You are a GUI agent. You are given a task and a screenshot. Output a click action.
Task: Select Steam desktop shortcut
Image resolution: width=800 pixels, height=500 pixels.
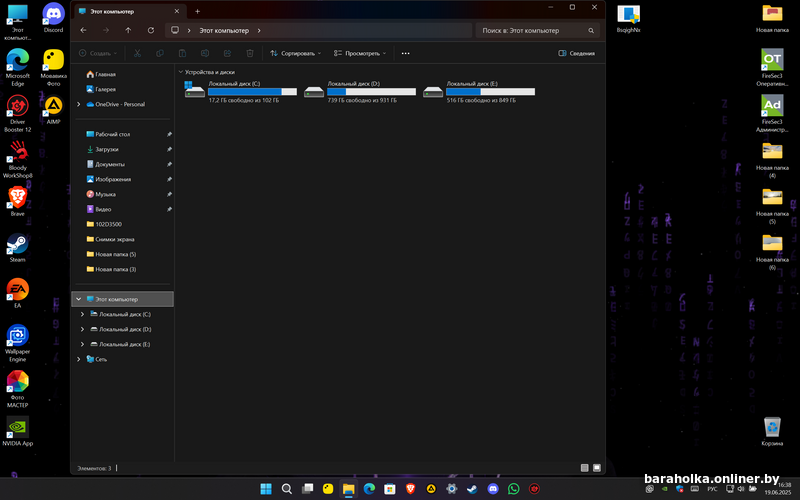17,248
